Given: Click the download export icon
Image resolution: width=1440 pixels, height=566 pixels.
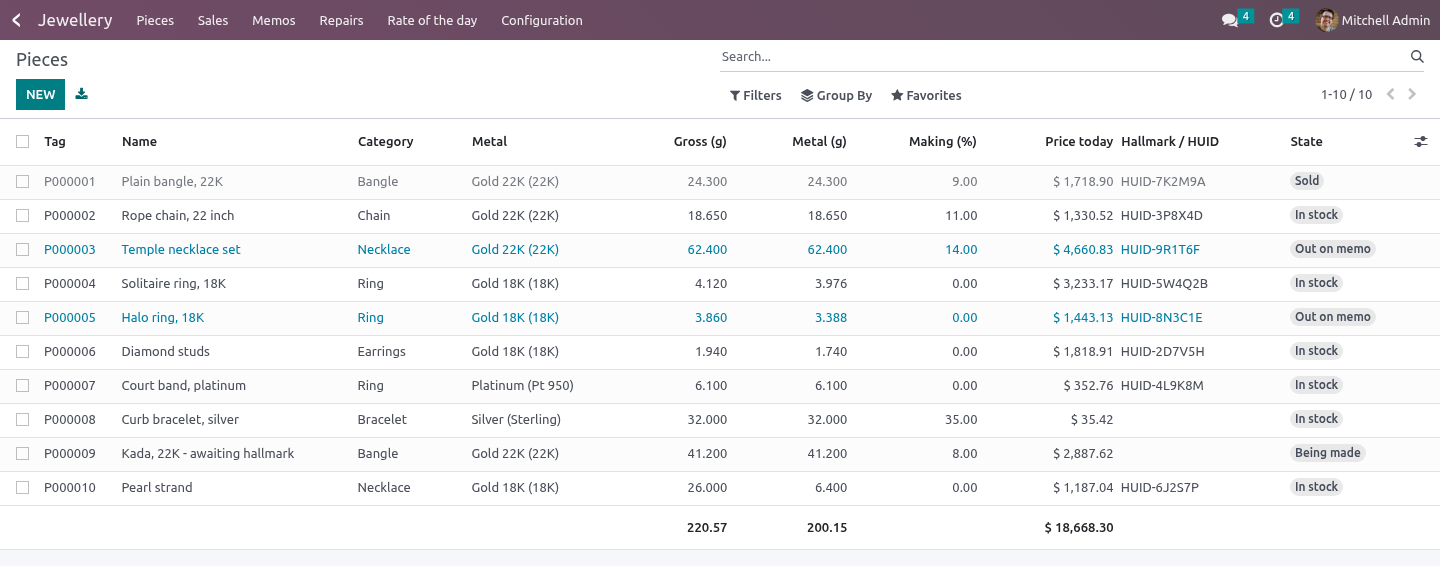Looking at the screenshot, I should pyautogui.click(x=82, y=94).
